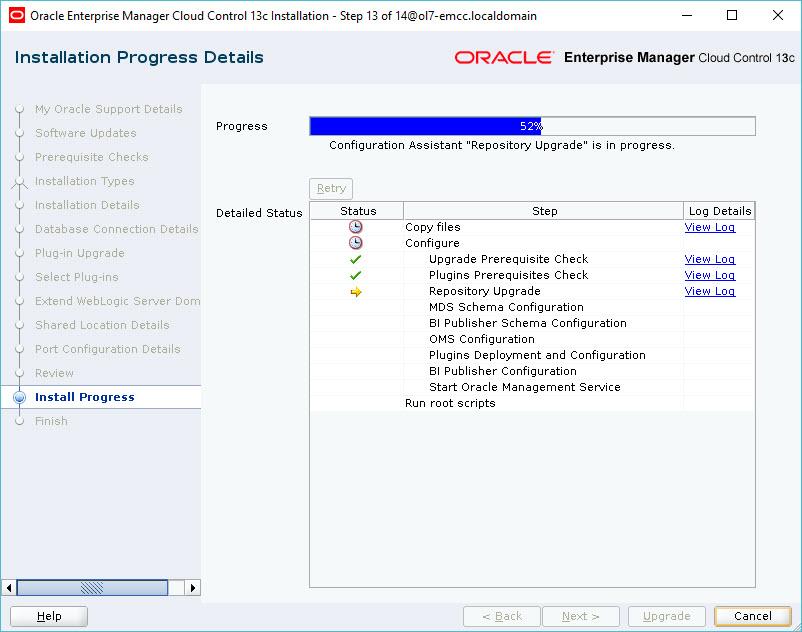Click yellow arrow icon beside Repository Upgrade
The width and height of the screenshot is (802, 632).
coord(356,291)
